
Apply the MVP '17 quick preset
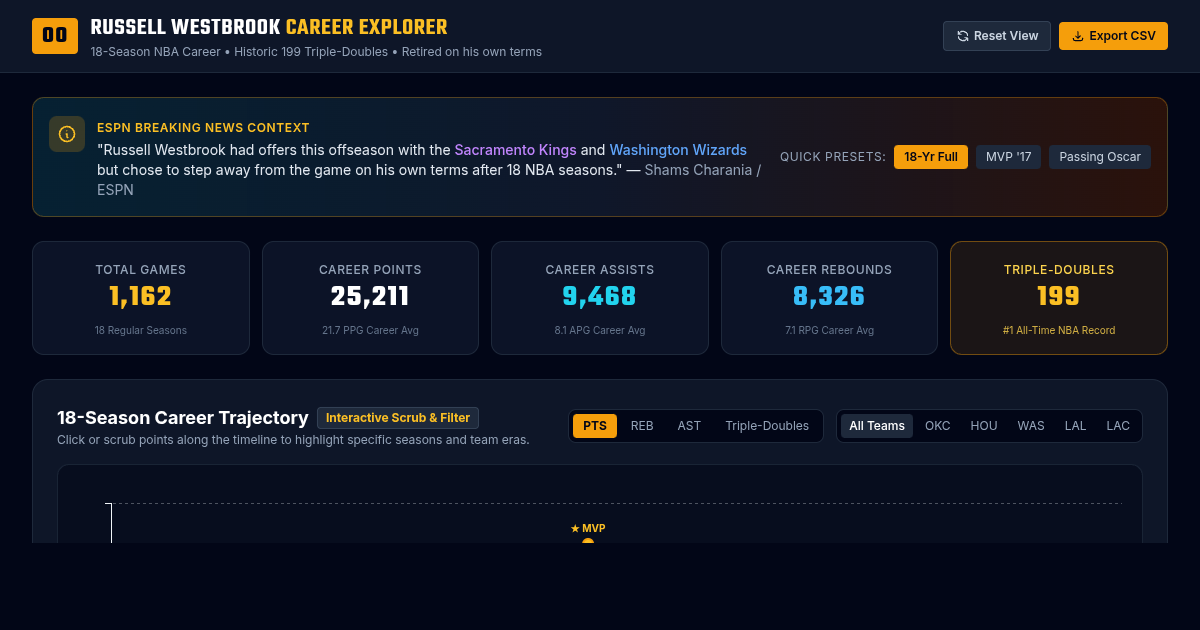point(1008,157)
